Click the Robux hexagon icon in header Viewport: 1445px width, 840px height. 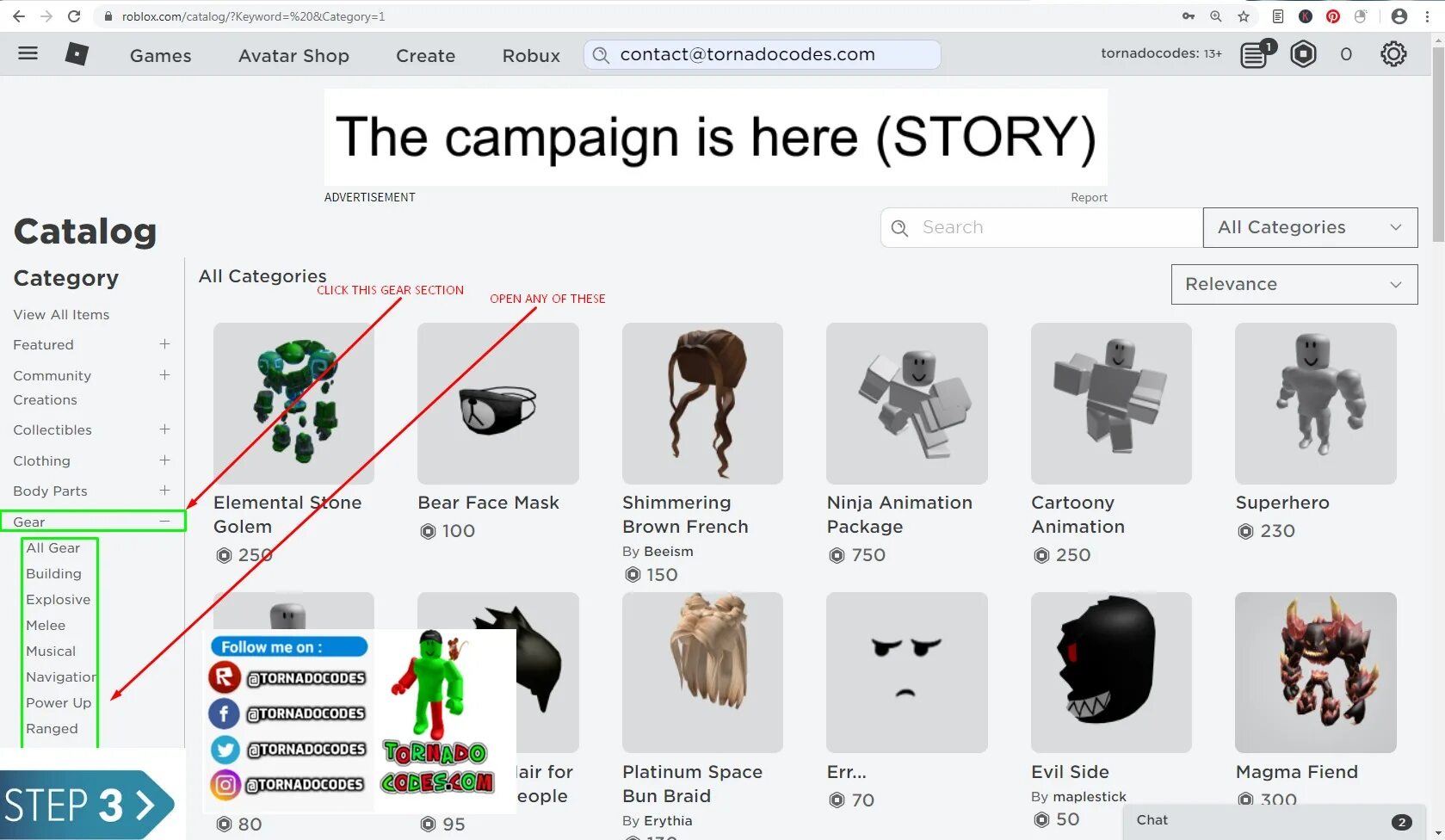pyautogui.click(x=1303, y=54)
